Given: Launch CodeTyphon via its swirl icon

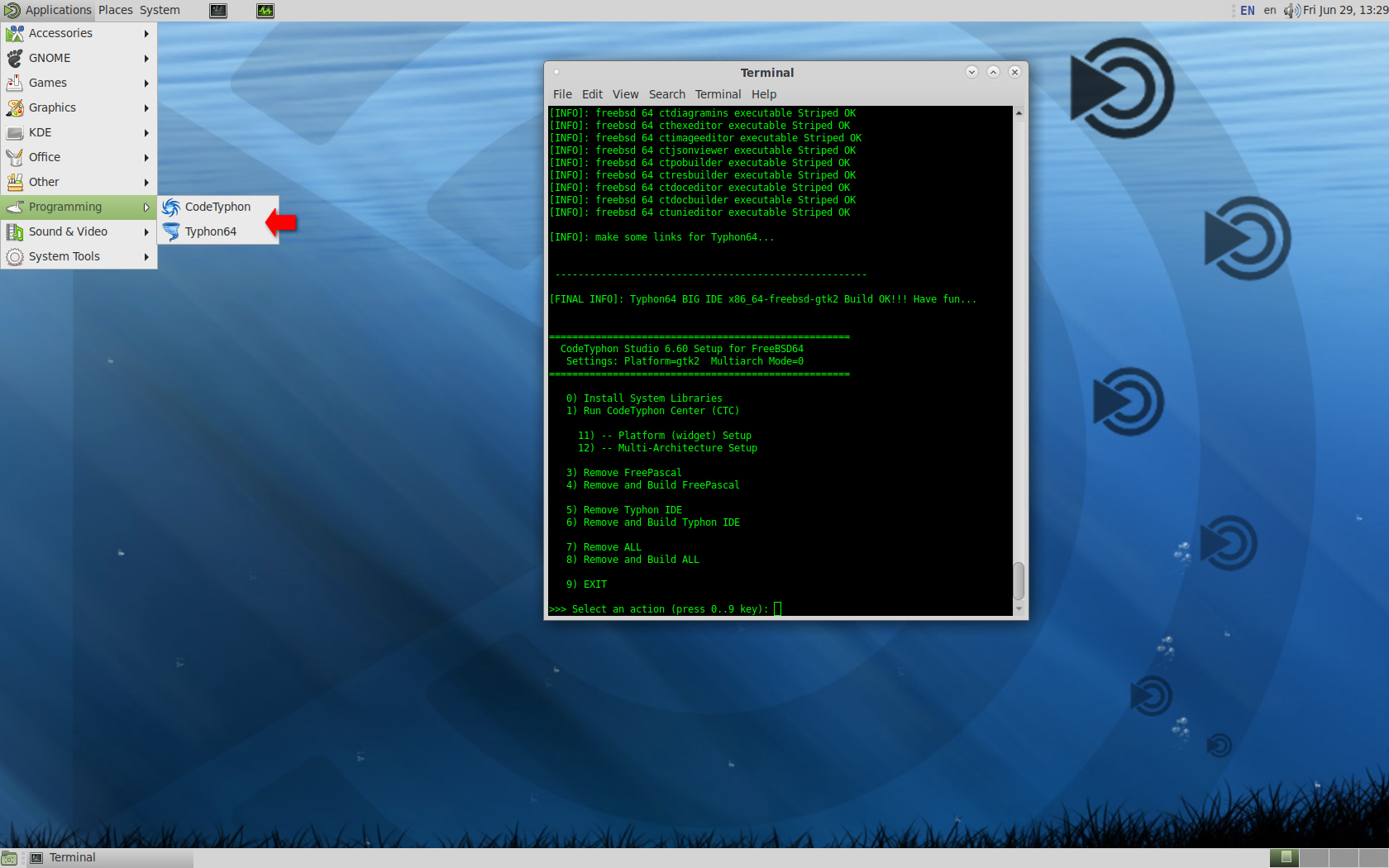Looking at the screenshot, I should [x=171, y=207].
